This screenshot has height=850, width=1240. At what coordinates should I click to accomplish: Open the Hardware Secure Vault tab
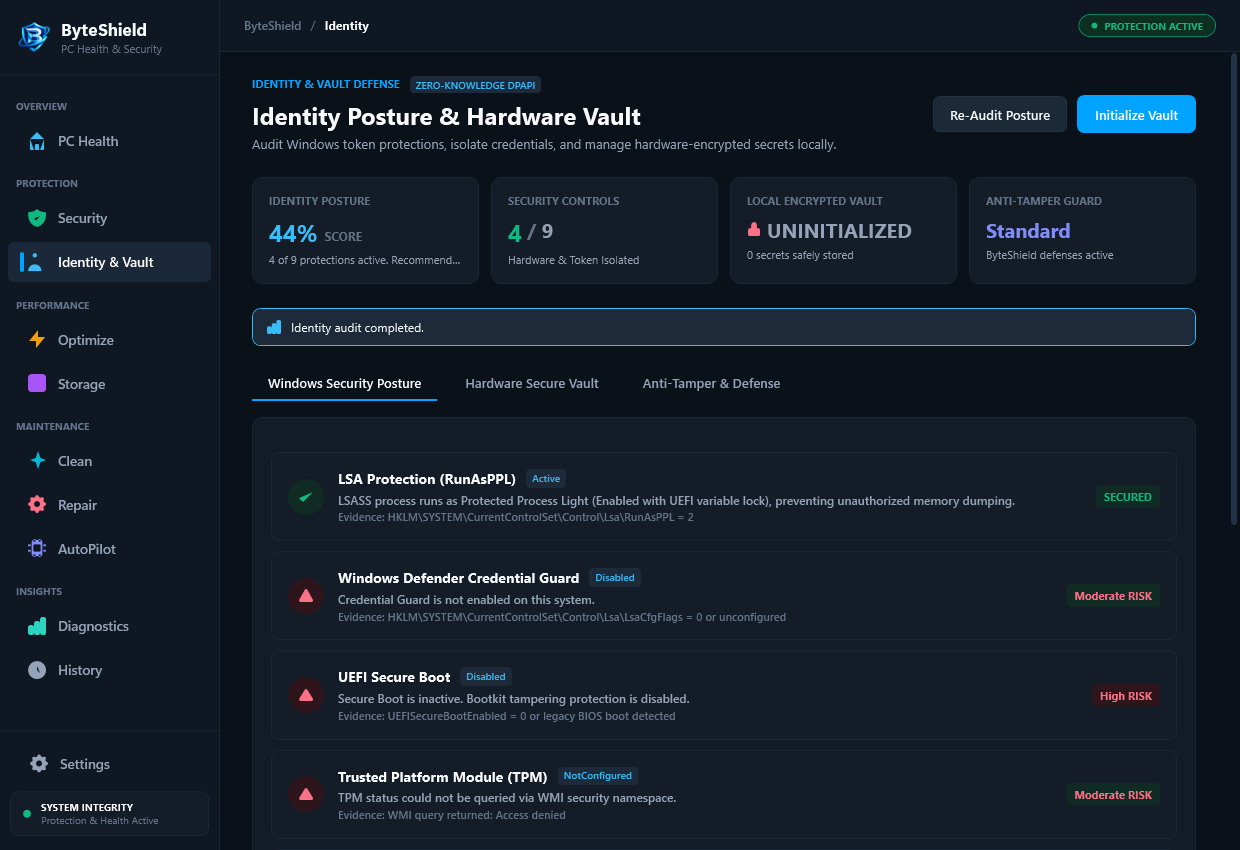click(x=532, y=383)
